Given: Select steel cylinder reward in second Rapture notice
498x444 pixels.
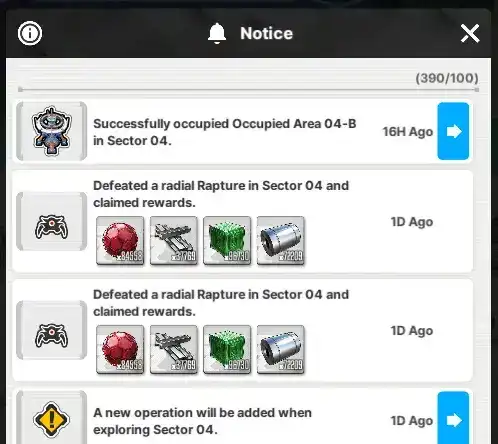Looking at the screenshot, I should (281, 349).
